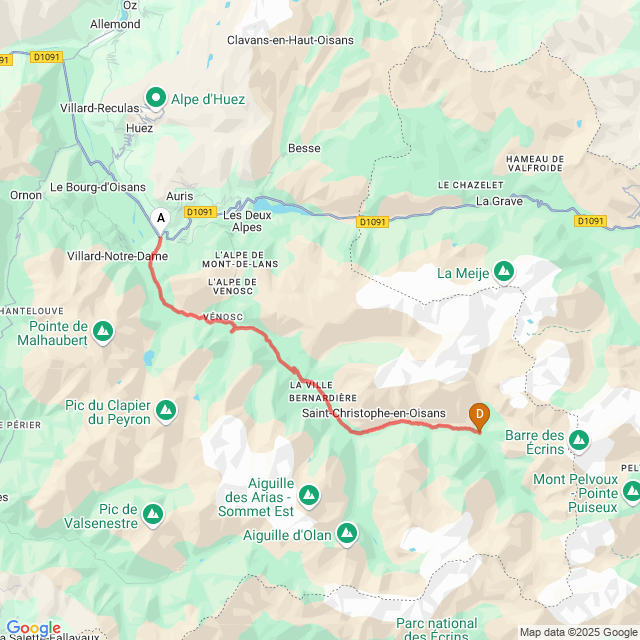Click the Les Deux Alpes label

247,221
